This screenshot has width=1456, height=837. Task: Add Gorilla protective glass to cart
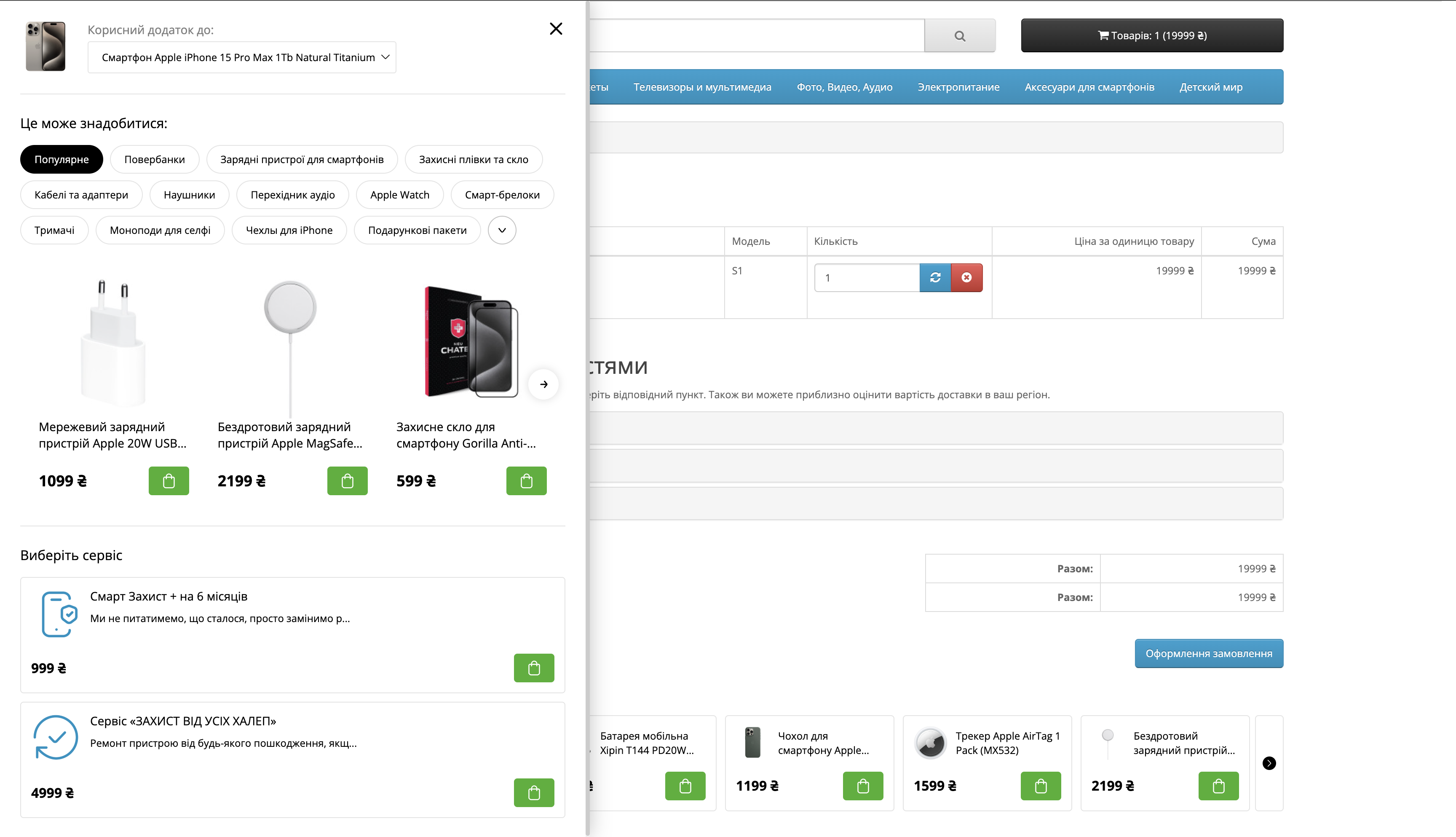[x=526, y=480]
